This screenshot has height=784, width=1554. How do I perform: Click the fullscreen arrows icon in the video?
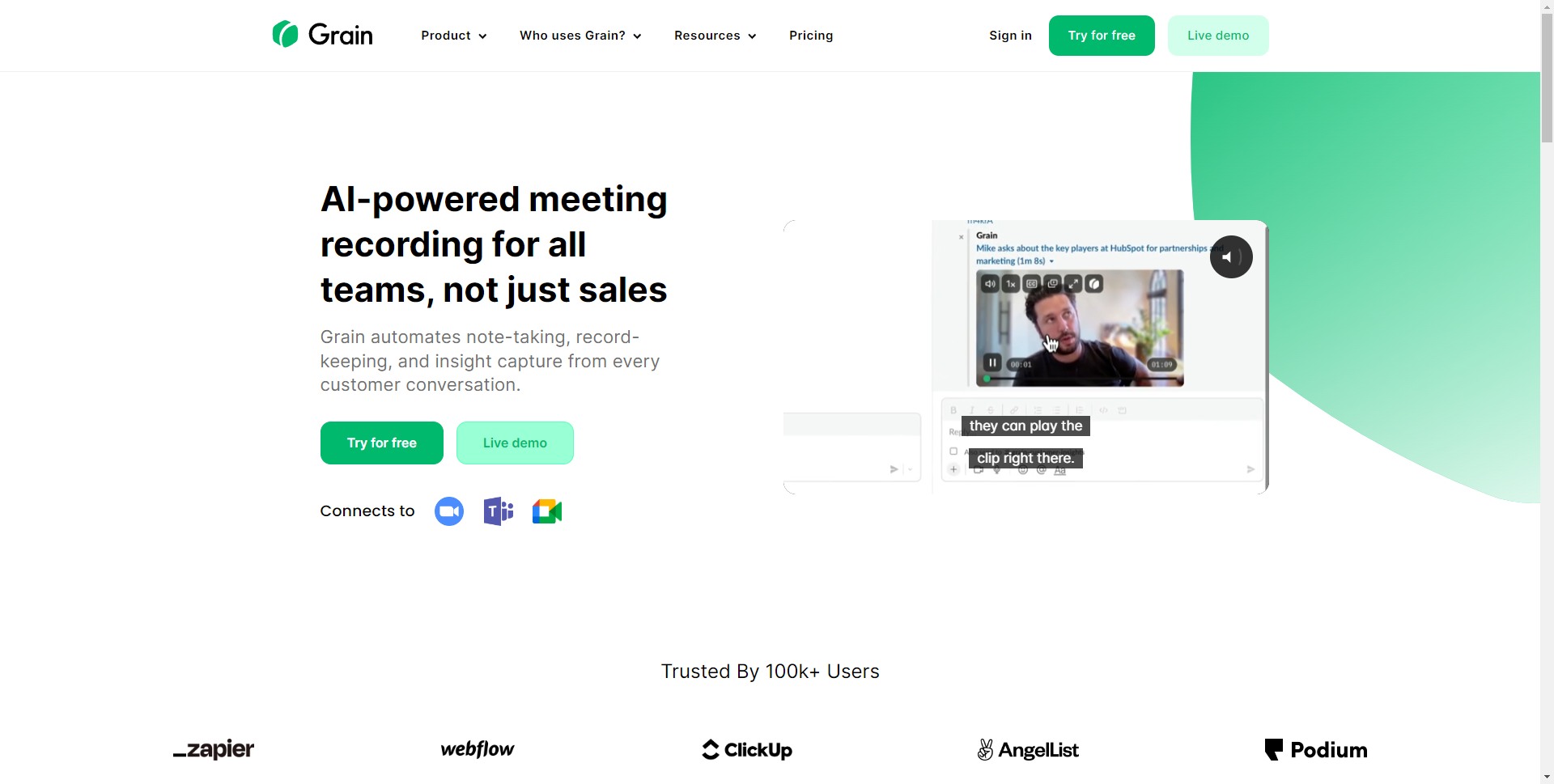click(1073, 284)
